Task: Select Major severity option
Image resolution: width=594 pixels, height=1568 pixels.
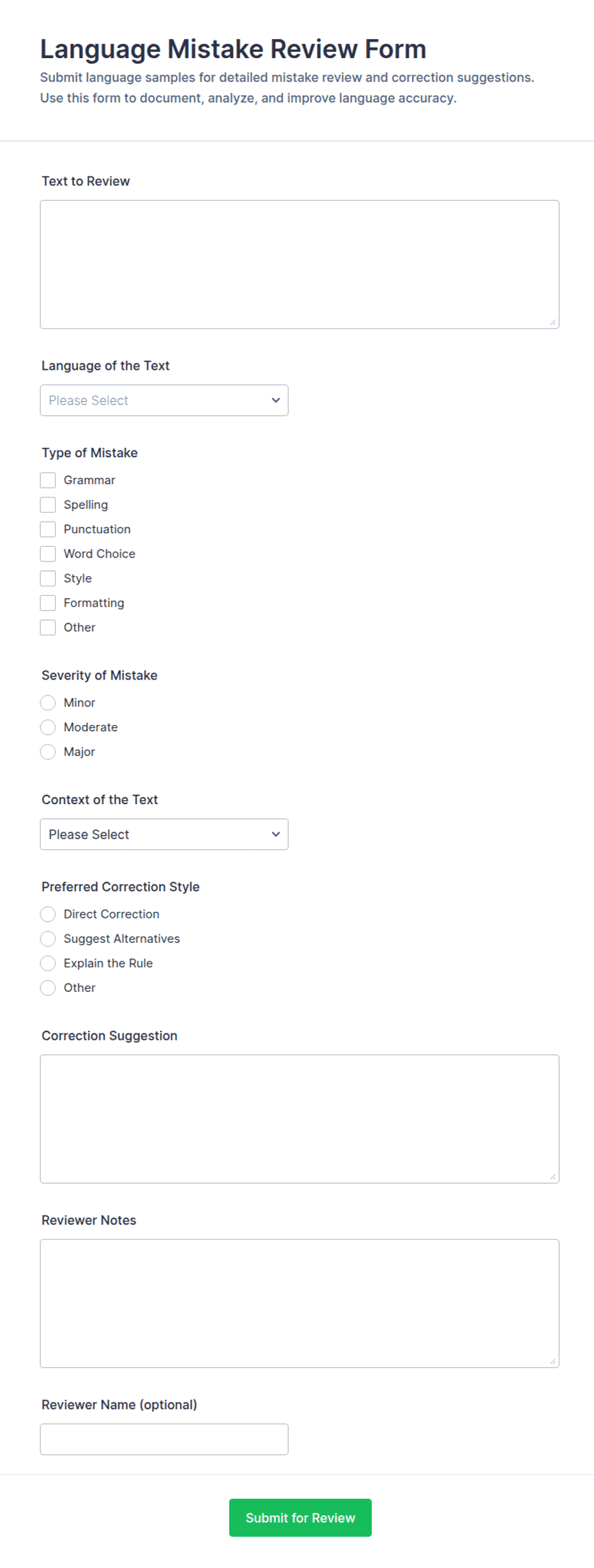Action: pos(48,752)
